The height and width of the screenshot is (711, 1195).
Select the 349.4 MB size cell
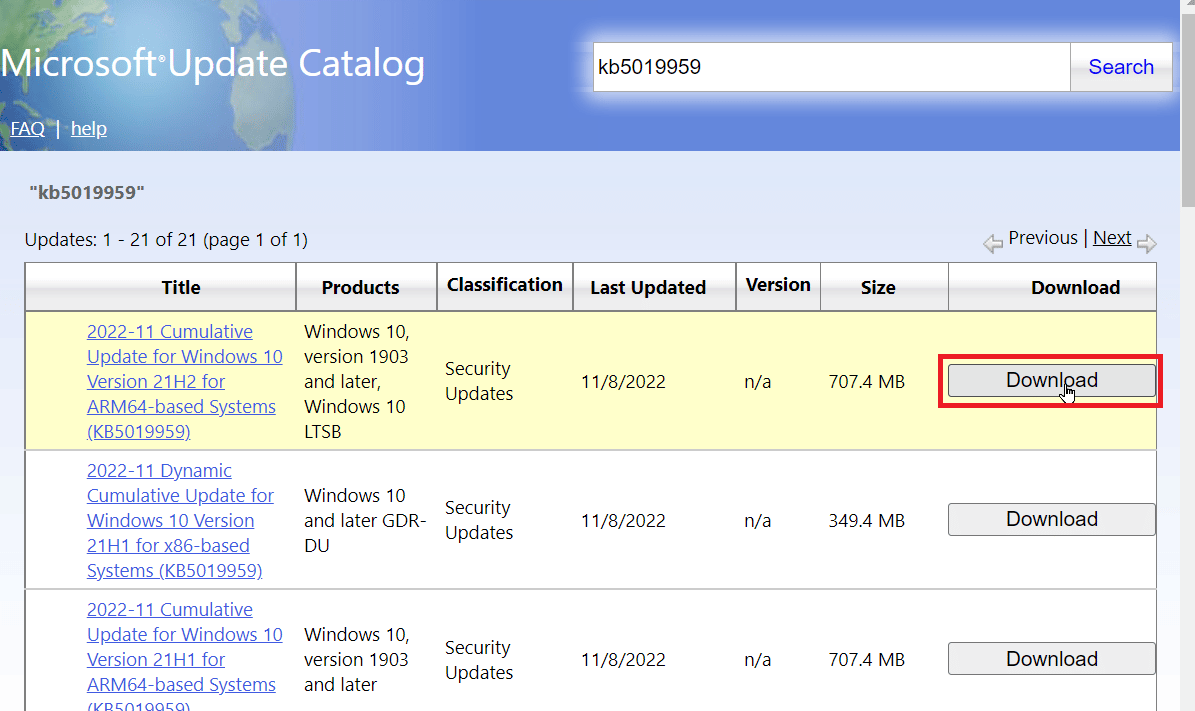coord(867,520)
